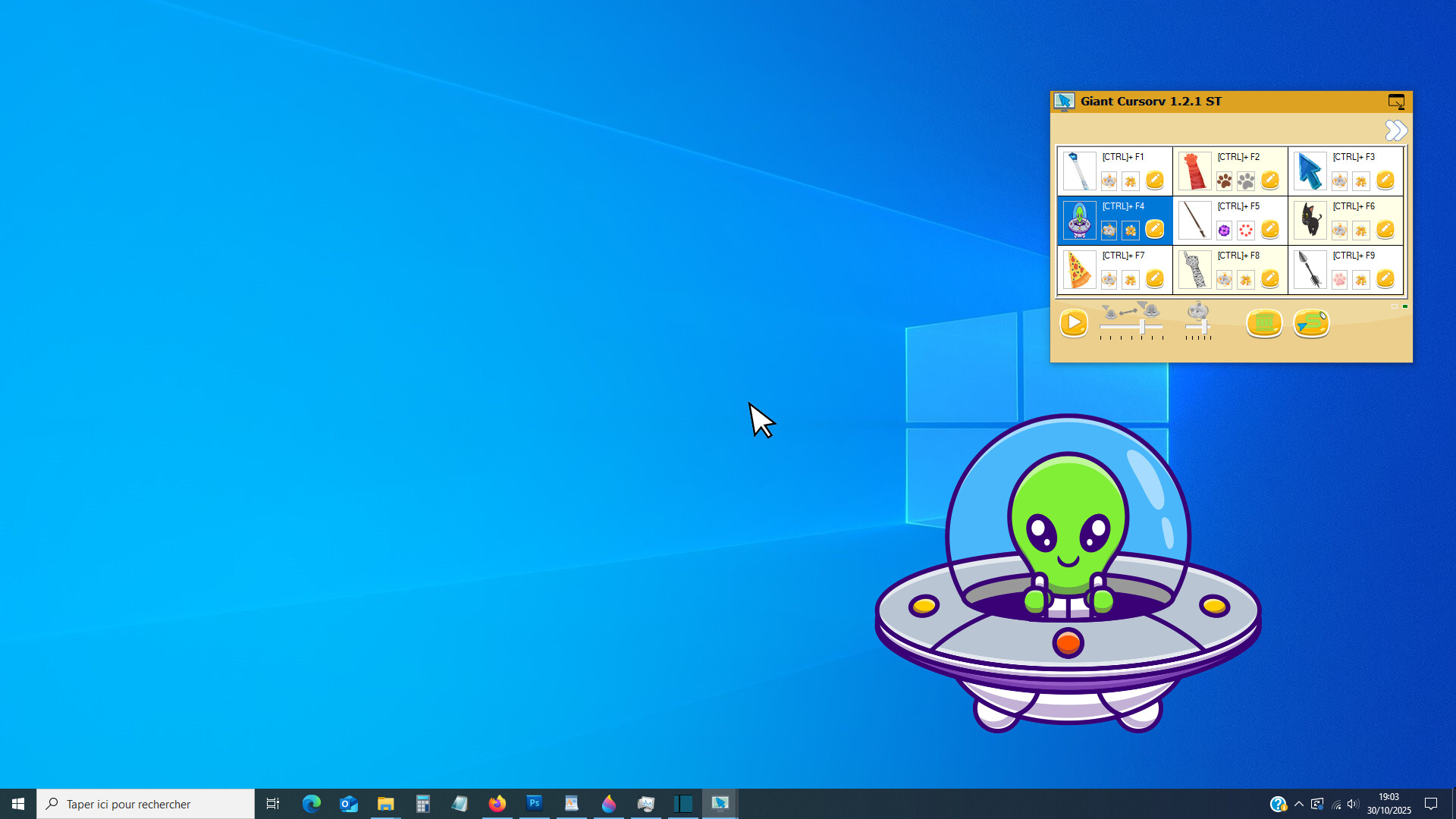Choose the pizza slice cursor CTRL+F7

pos(1079,270)
